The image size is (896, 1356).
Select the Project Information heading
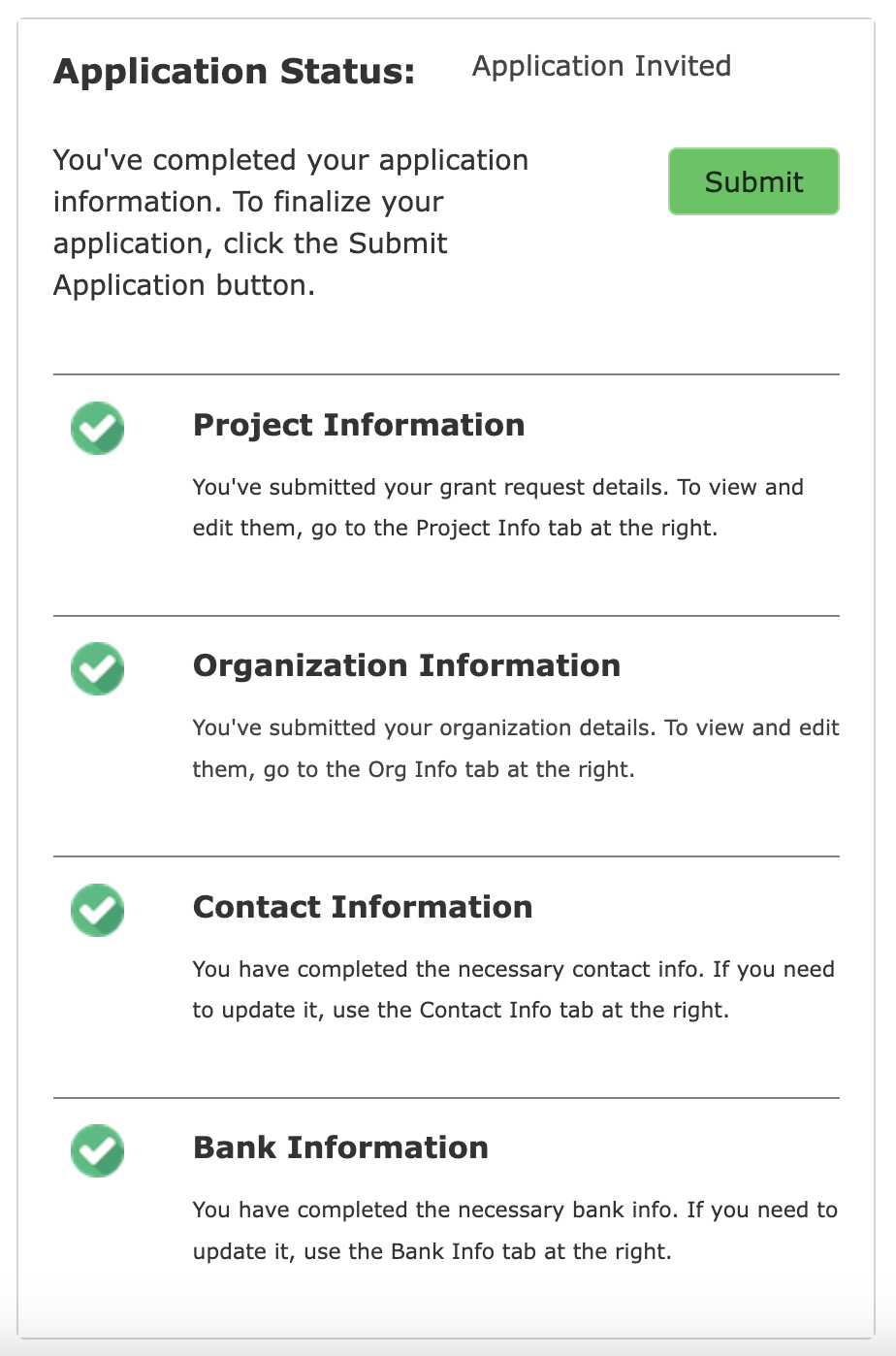click(x=359, y=425)
